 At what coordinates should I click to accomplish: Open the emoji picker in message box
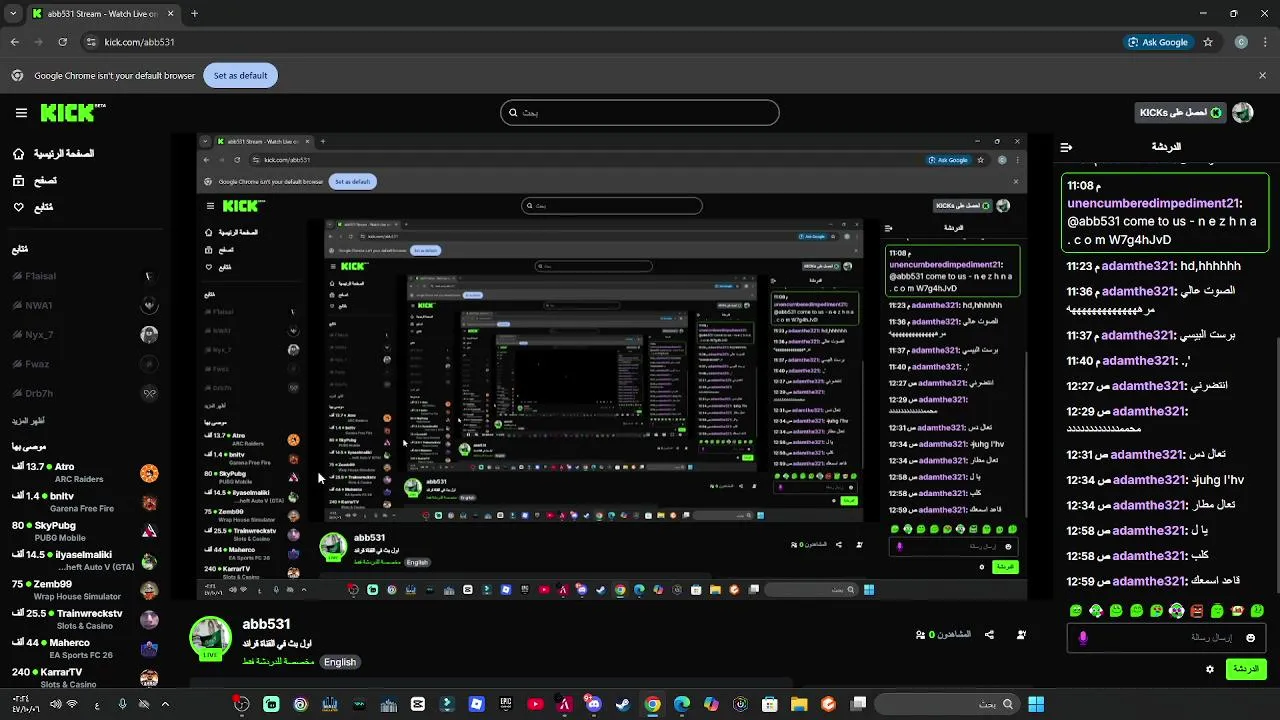tap(1250, 637)
